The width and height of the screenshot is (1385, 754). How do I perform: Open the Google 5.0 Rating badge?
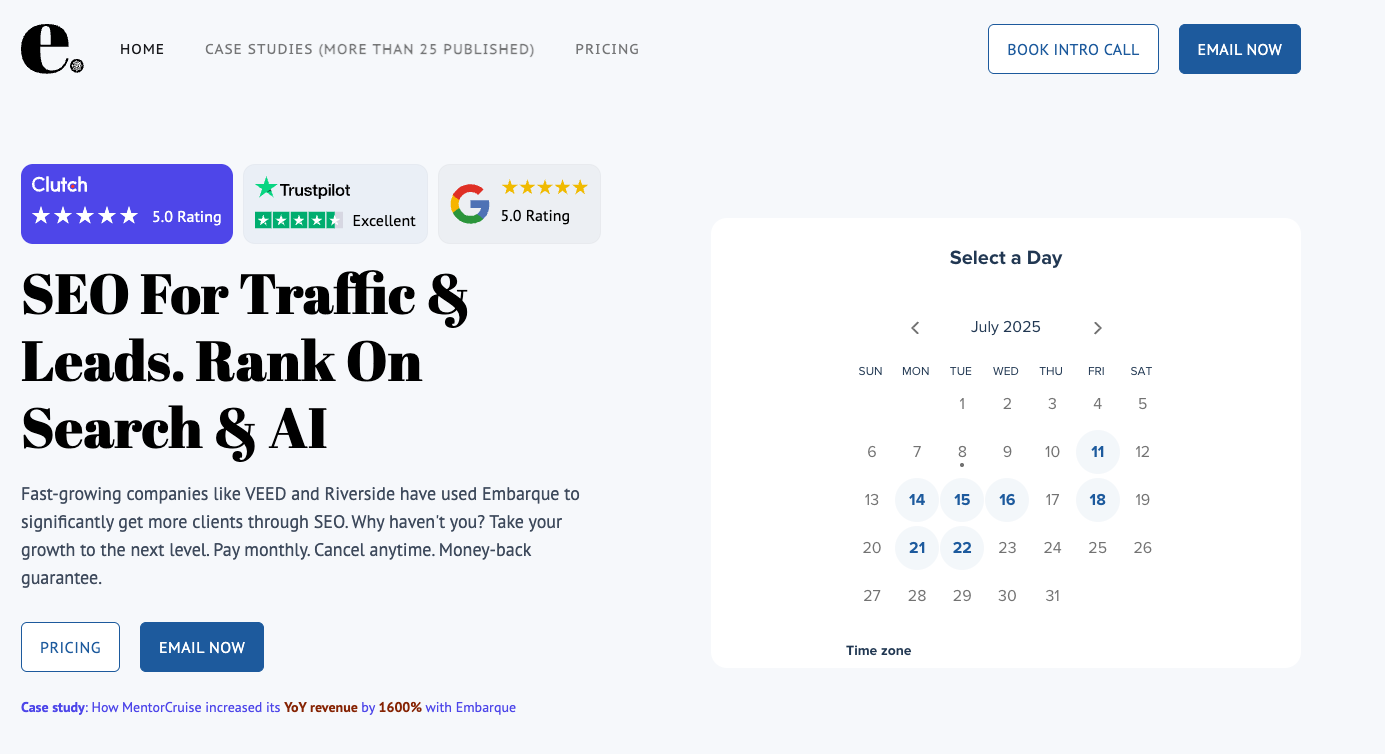[x=519, y=204]
